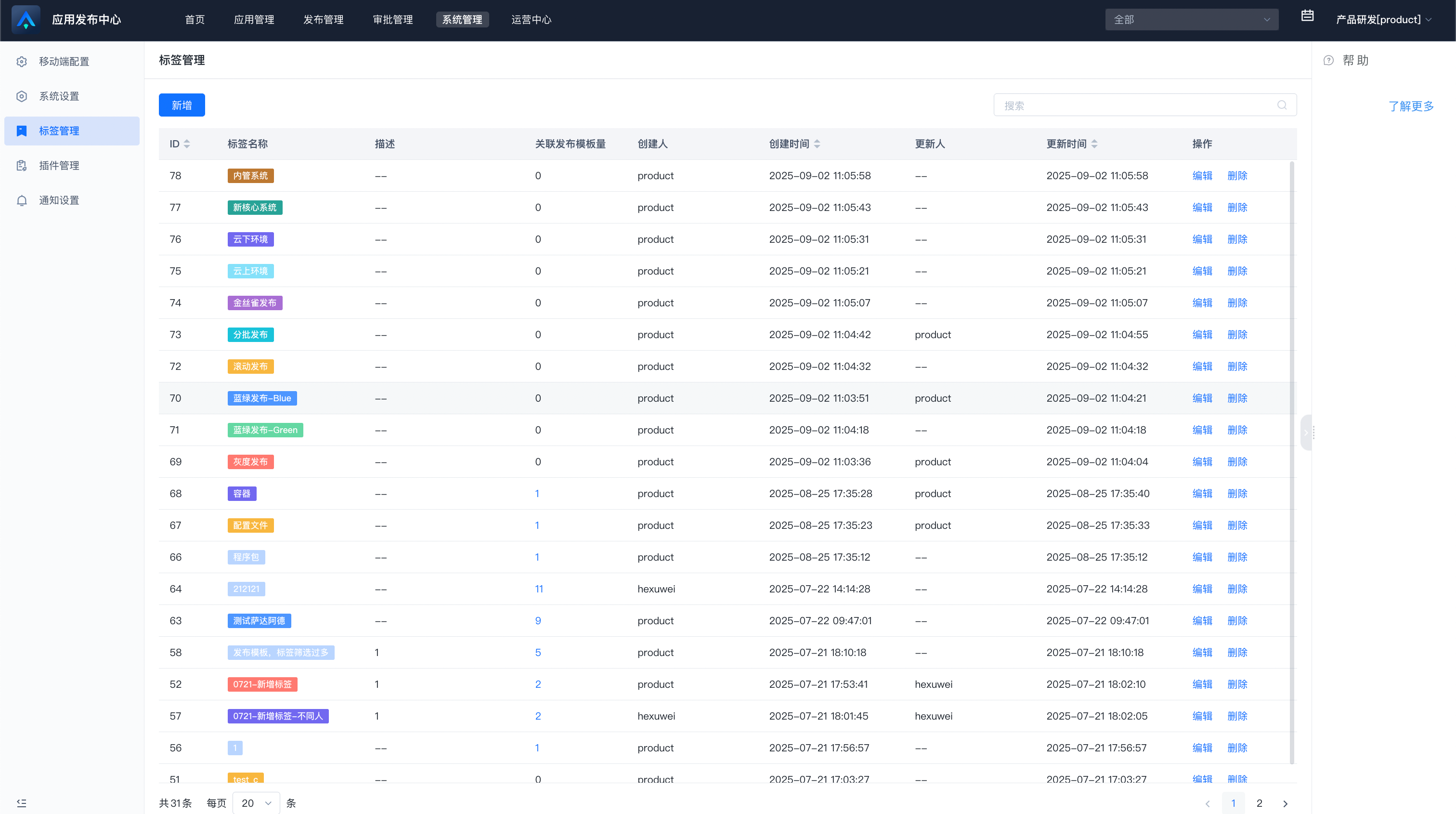
Task: Sort table by 创建时间 column
Action: 817,144
